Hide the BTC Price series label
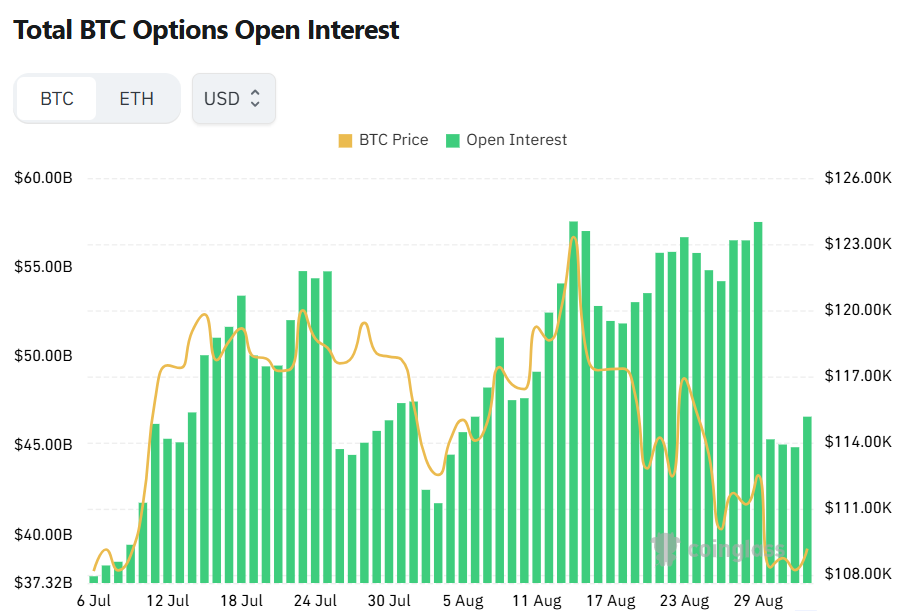 pyautogui.click(x=394, y=140)
